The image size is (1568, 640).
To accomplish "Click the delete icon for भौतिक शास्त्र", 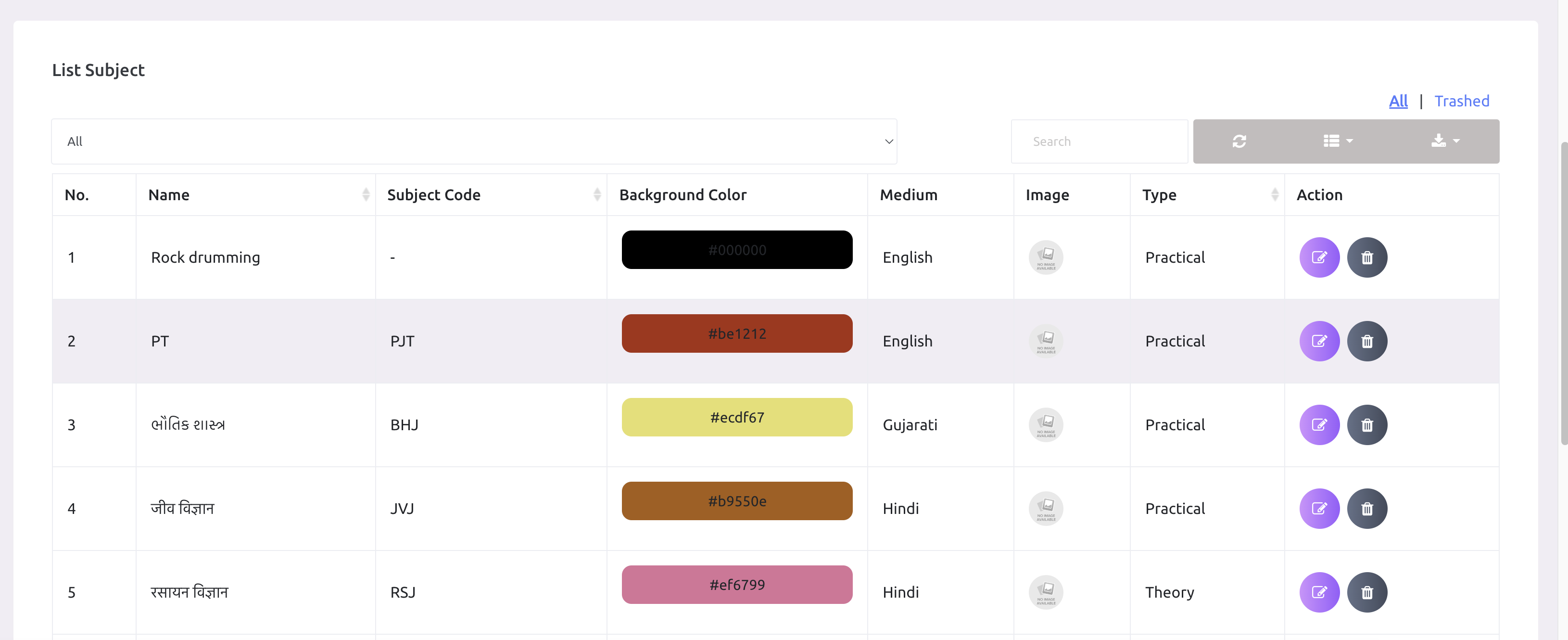I will coord(1366,424).
